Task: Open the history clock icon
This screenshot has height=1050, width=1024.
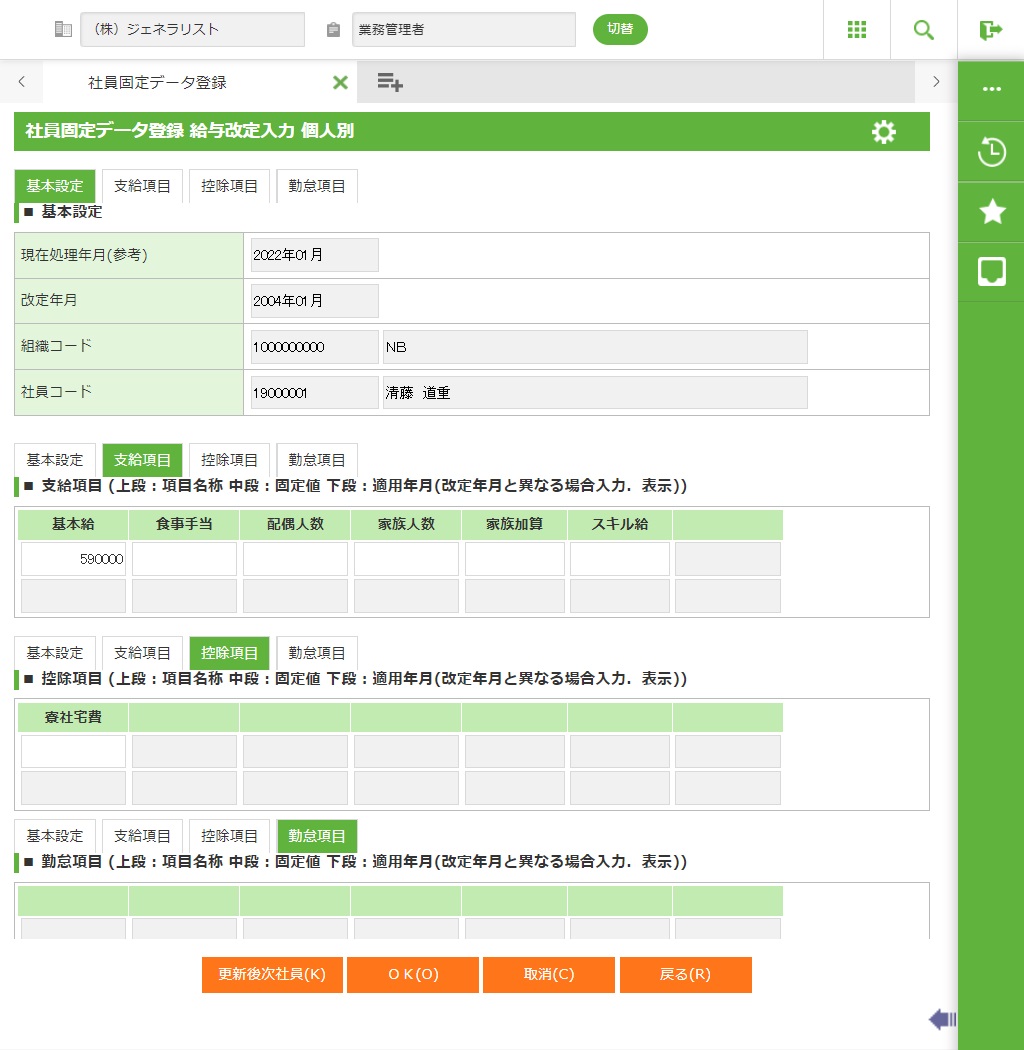Action: [991, 152]
